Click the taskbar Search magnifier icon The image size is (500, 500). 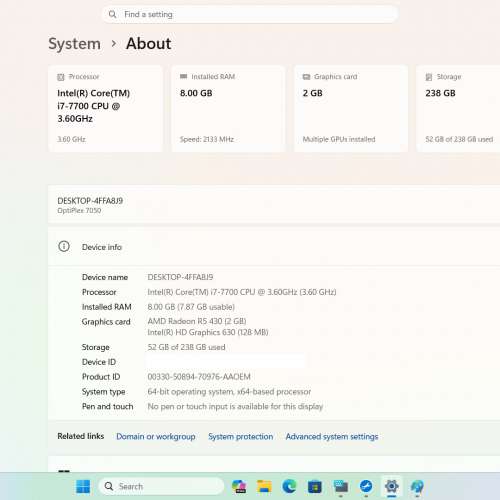tap(109, 486)
